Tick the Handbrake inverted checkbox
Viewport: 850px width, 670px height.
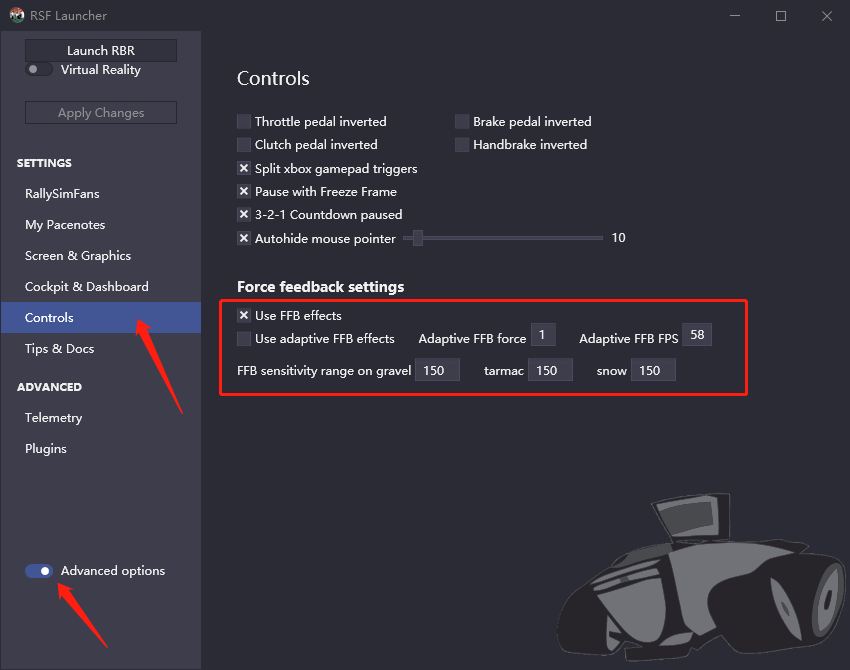462,145
